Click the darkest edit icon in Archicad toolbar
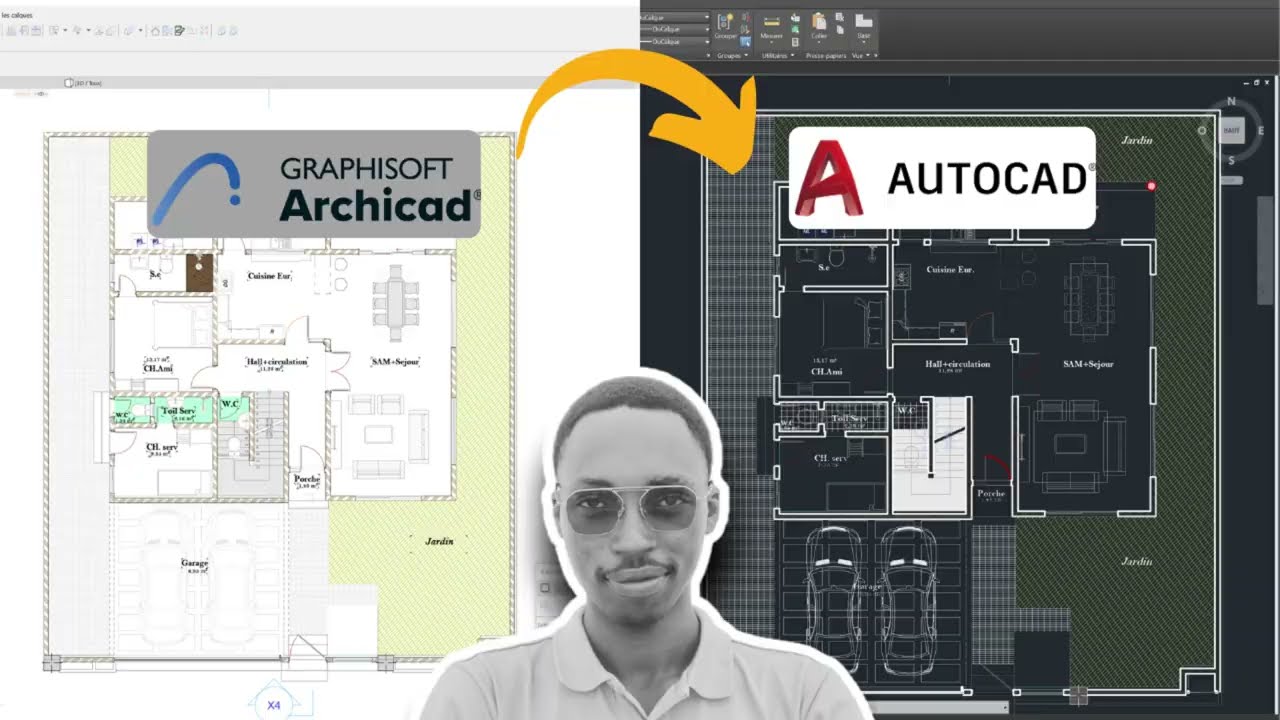 [179, 31]
